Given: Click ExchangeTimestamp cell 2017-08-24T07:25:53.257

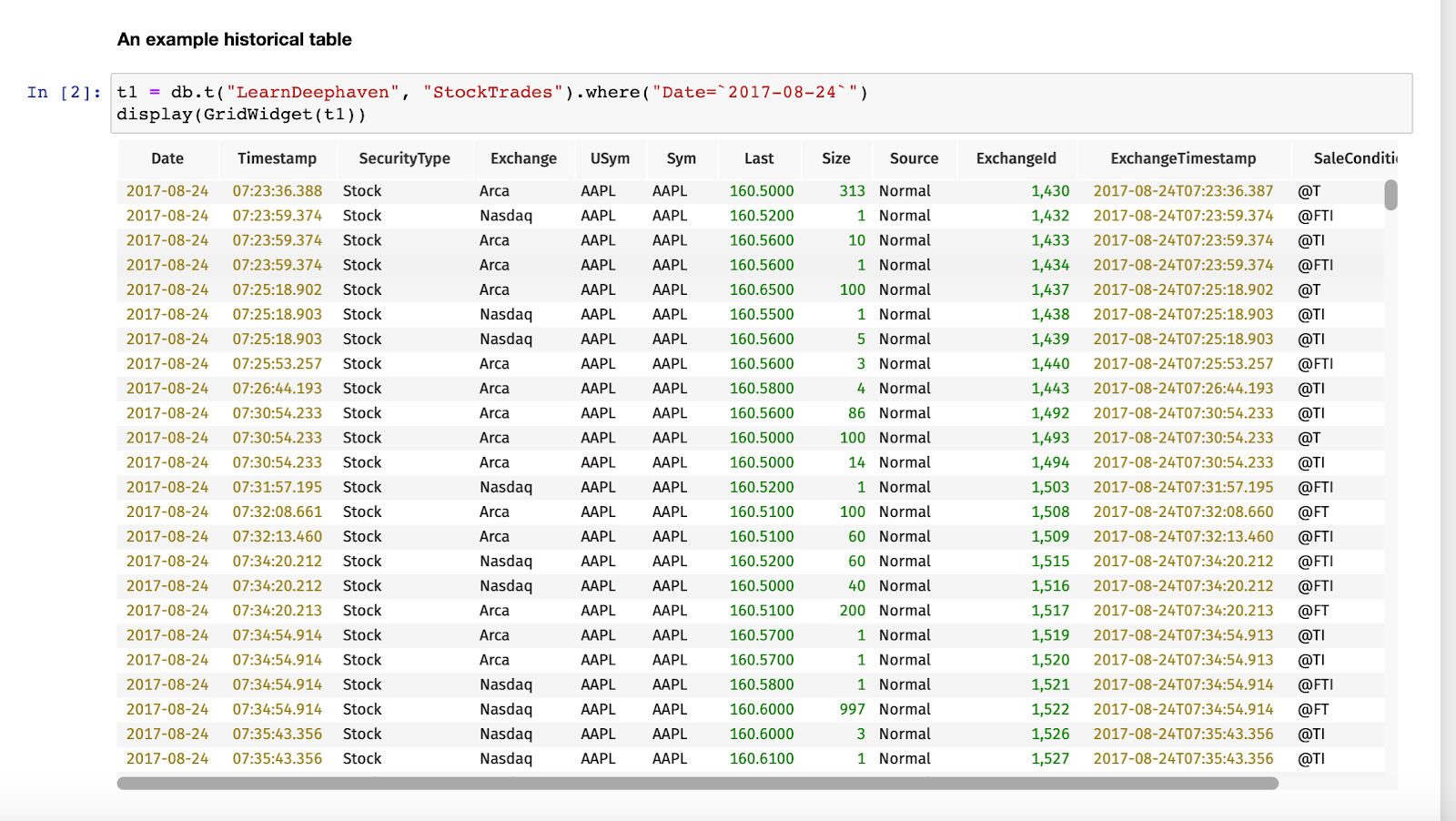Looking at the screenshot, I should point(1183,363).
